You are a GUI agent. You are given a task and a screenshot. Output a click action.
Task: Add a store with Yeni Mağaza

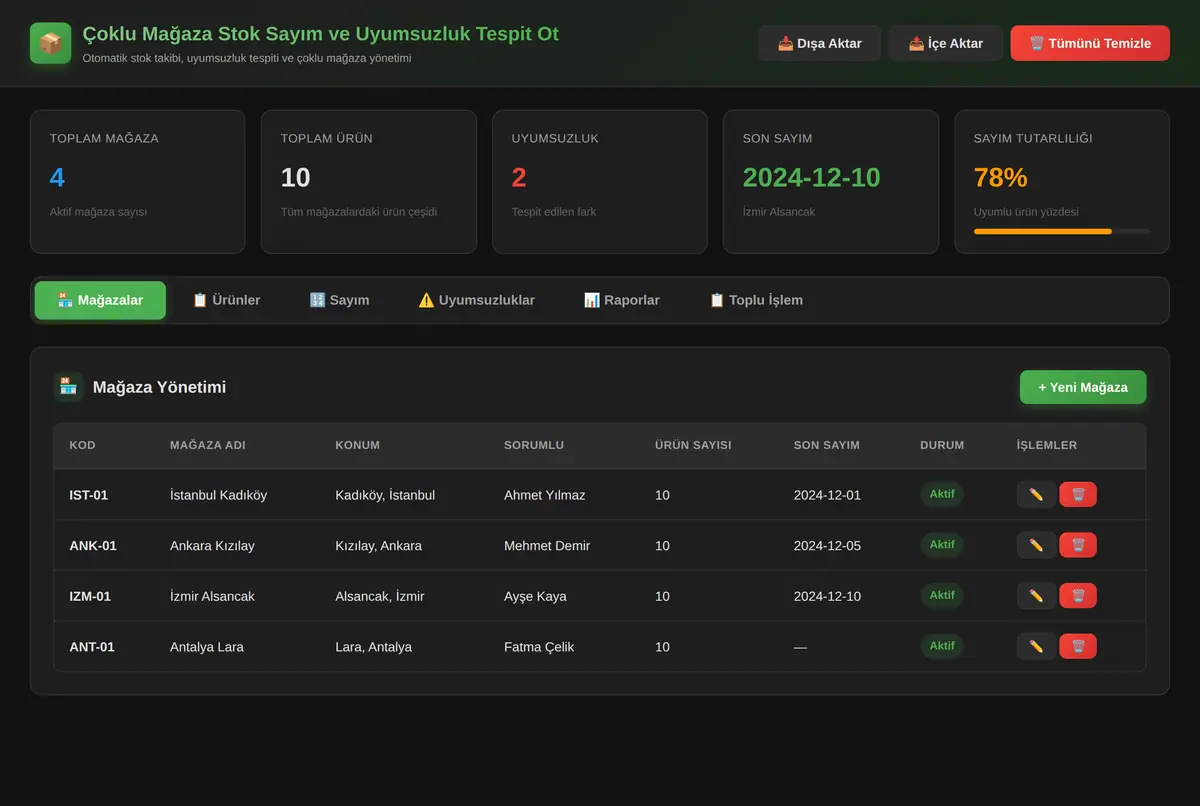tap(1083, 387)
